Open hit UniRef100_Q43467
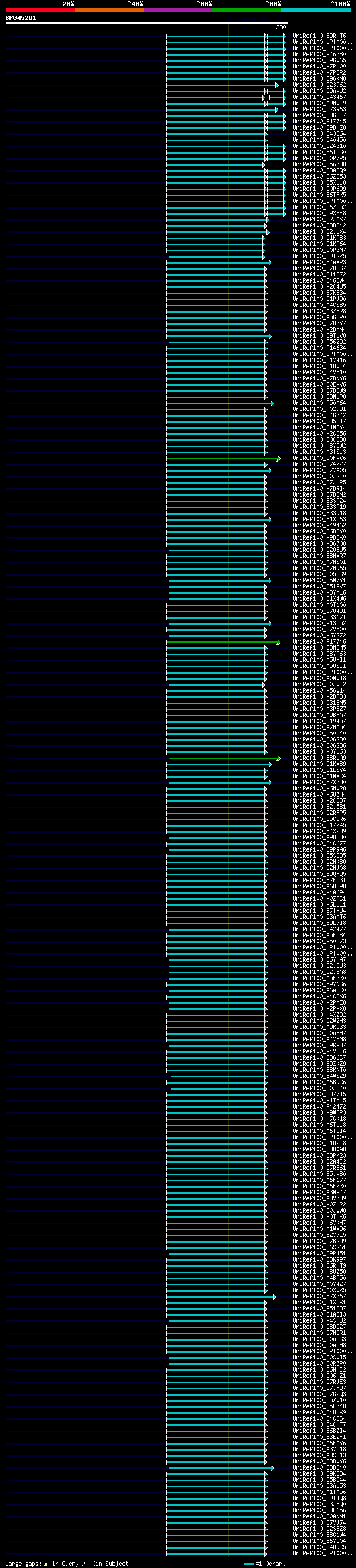Image resolution: width=356 pixels, height=1568 pixels. [319, 97]
